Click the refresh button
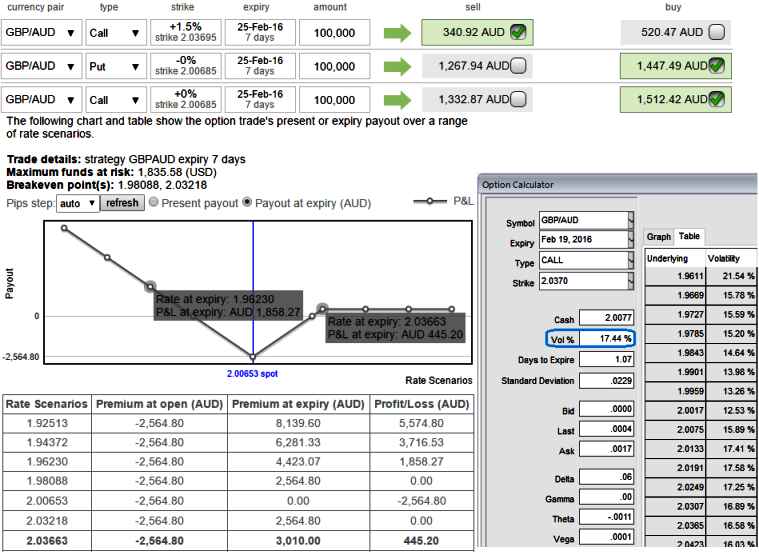 (122, 203)
